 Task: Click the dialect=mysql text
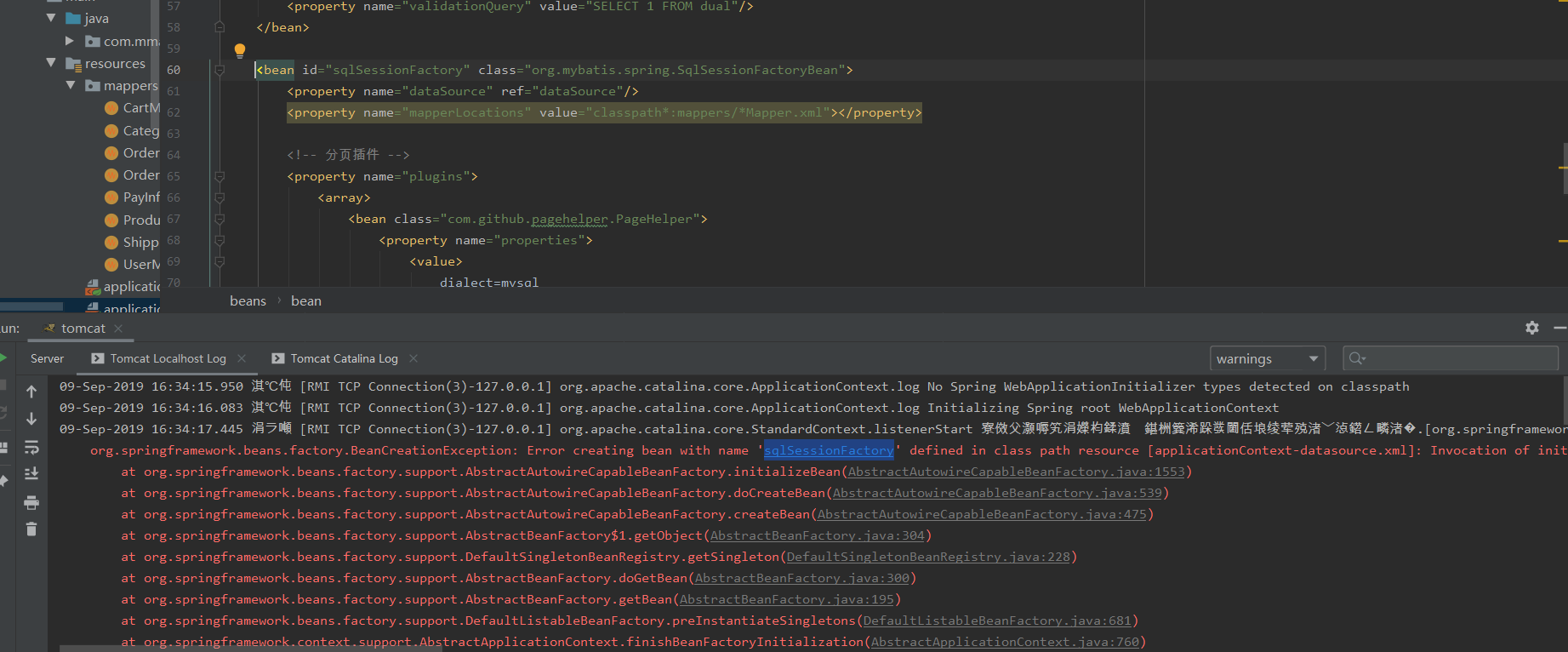(489, 282)
